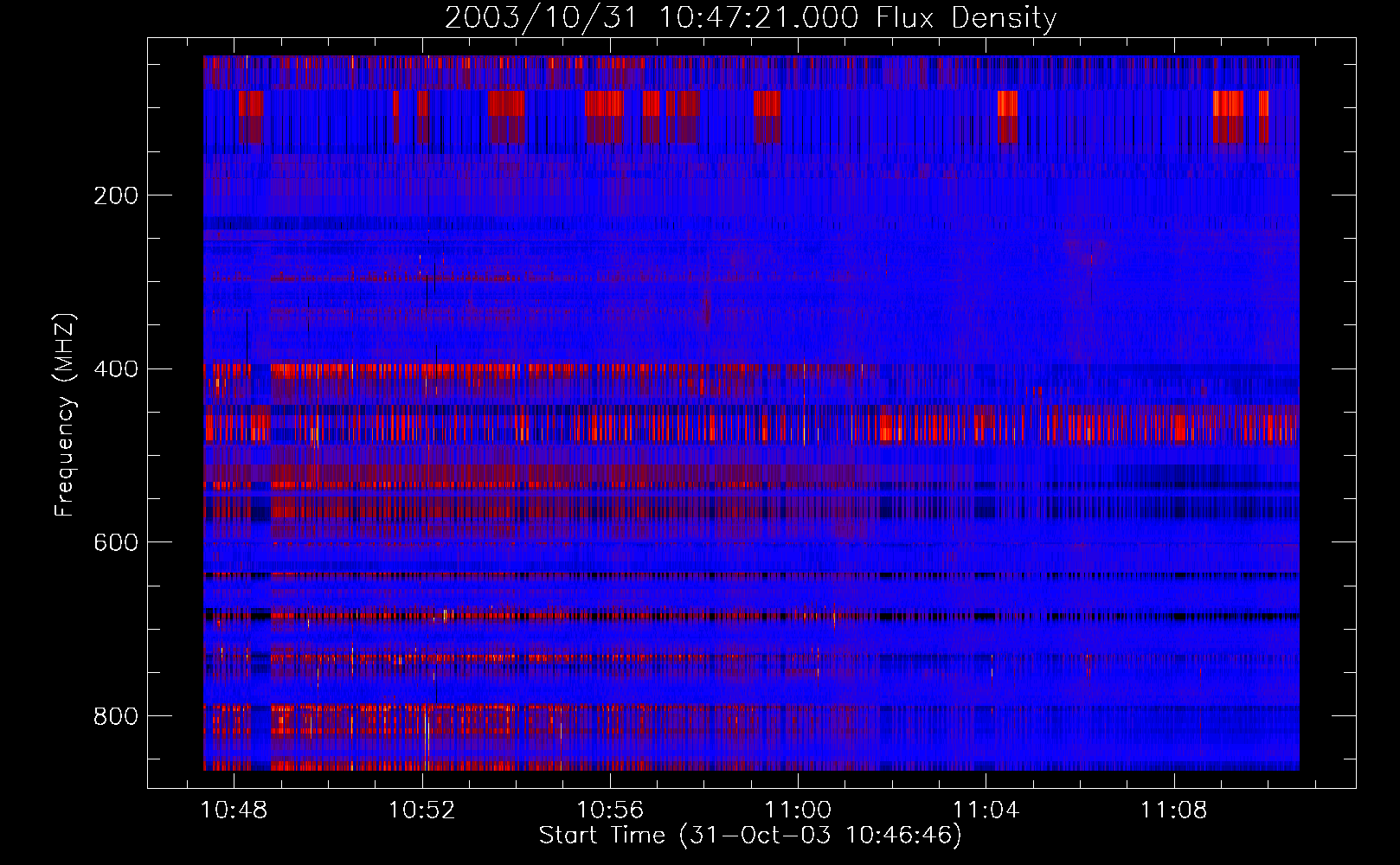This screenshot has height=865, width=1400.
Task: Click the 11:04 time tick label
Action: [986, 811]
